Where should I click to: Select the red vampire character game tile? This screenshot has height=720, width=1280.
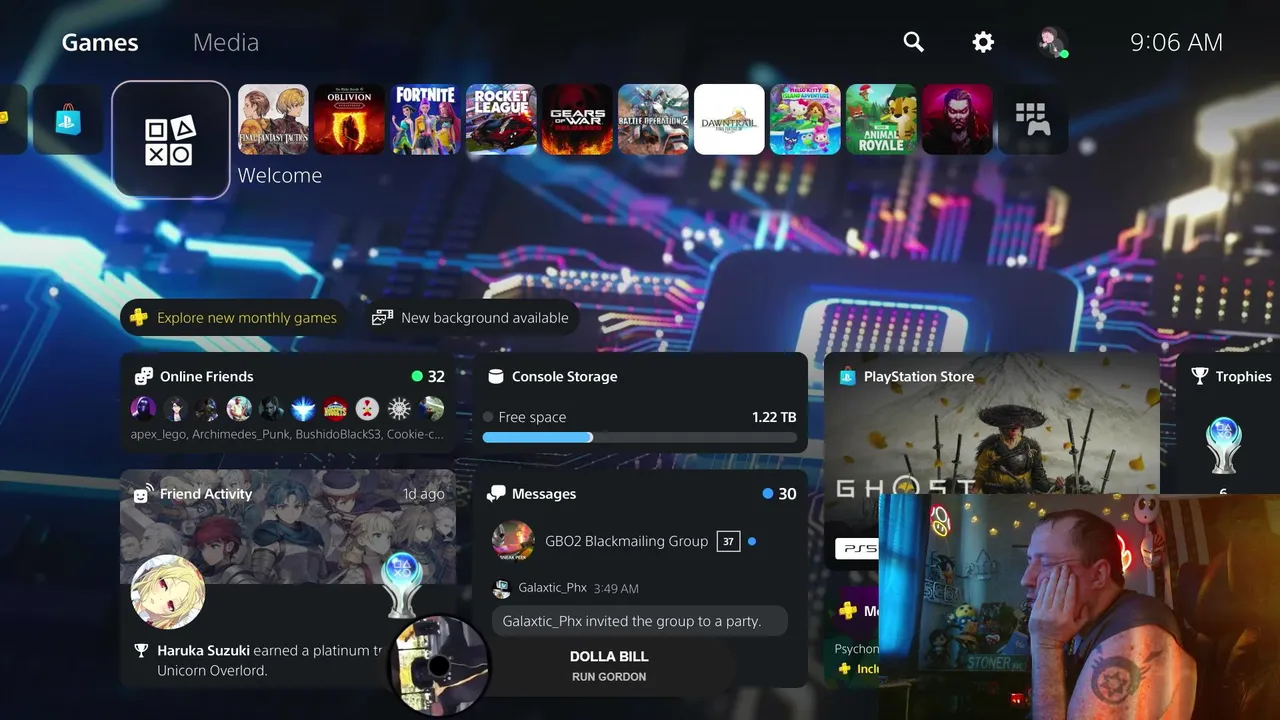coord(957,120)
